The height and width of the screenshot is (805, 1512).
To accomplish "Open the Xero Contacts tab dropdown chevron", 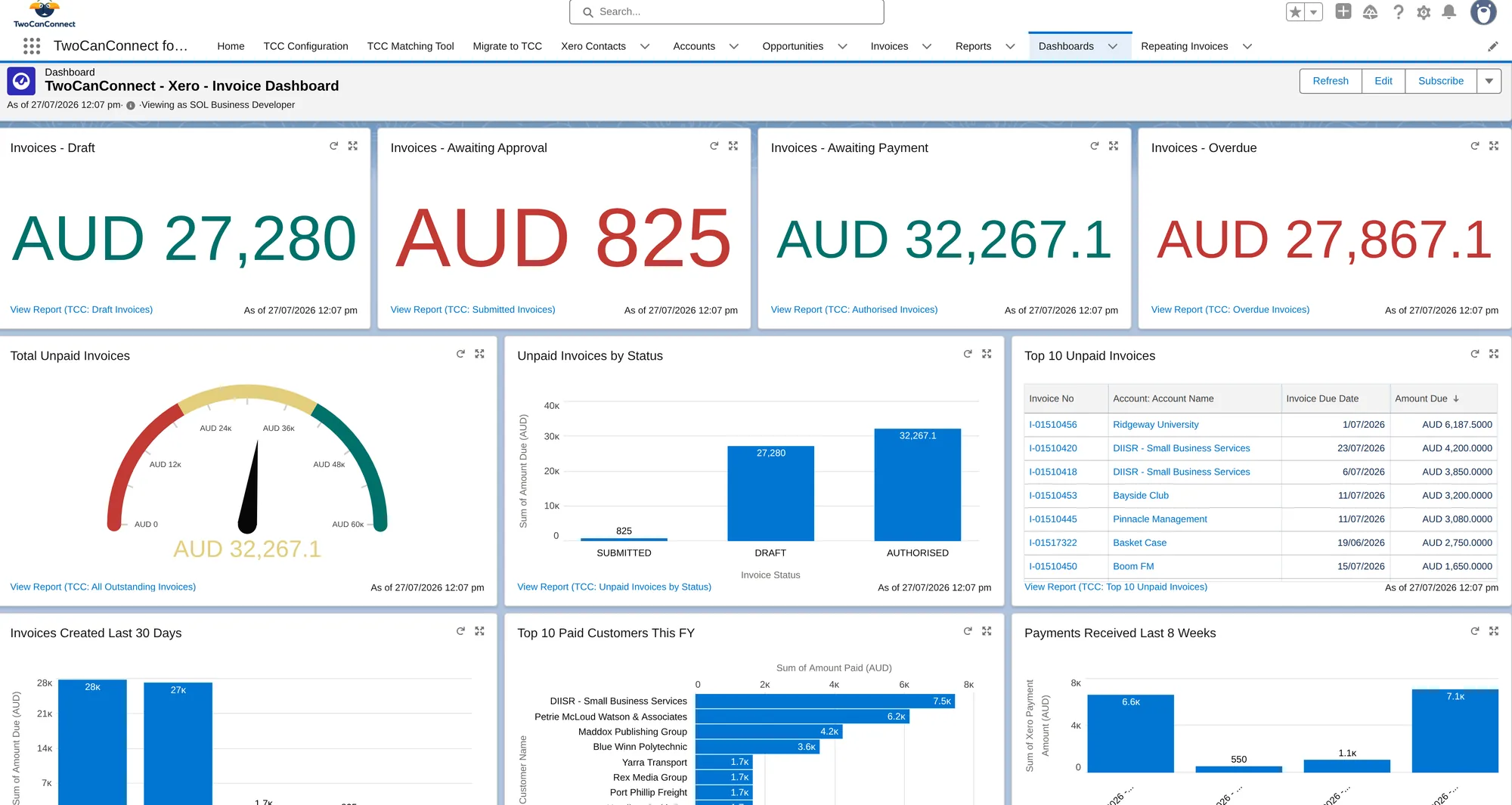I will tap(645, 46).
